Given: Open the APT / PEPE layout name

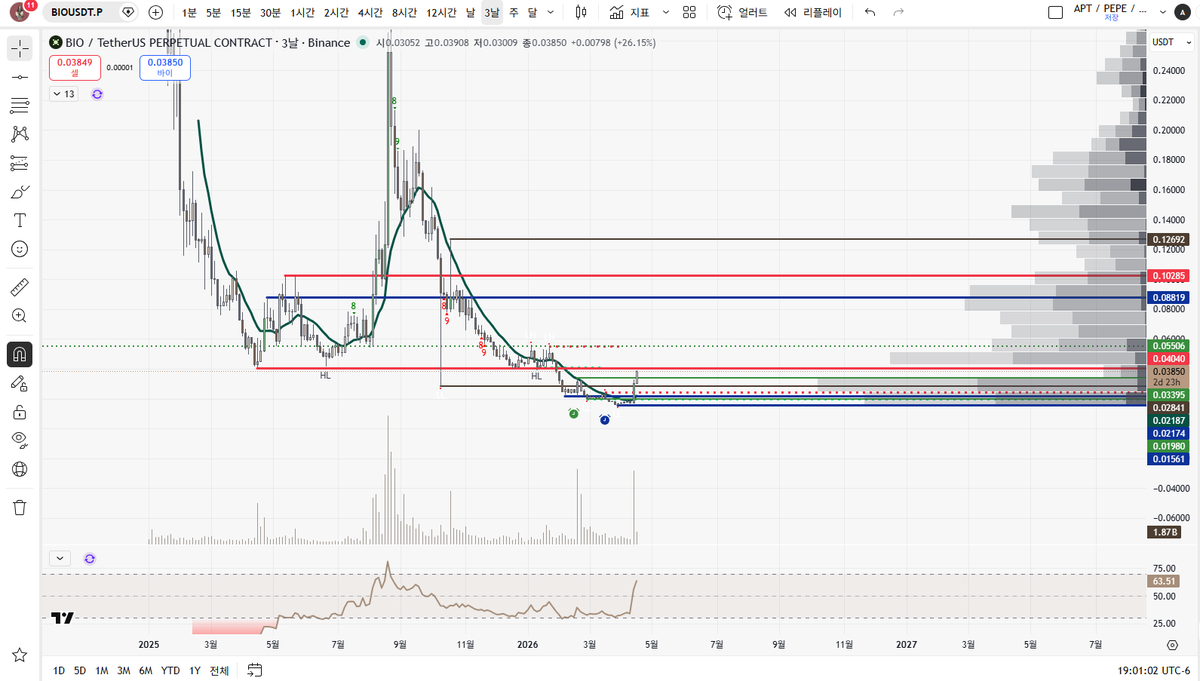Looking at the screenshot, I should 1110,8.
